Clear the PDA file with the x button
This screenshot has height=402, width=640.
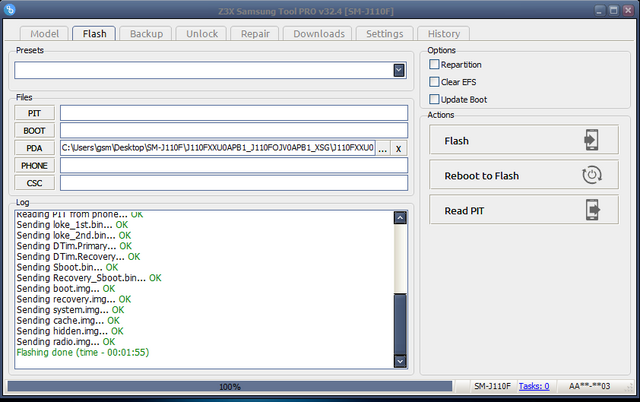point(398,149)
